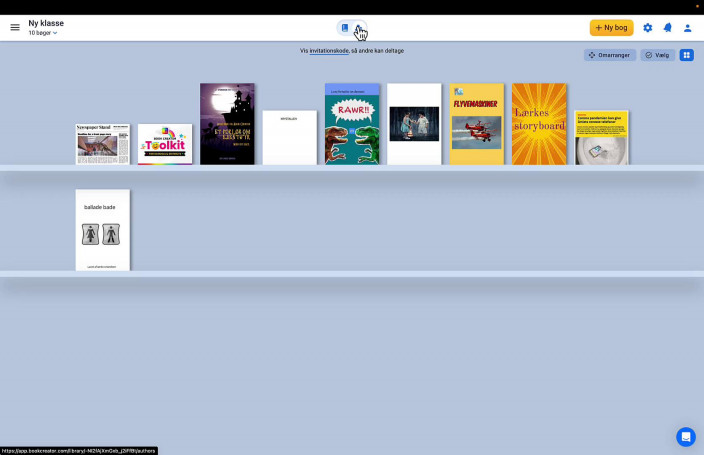The width and height of the screenshot is (704, 455).
Task: Open library settings gear icon
Action: click(x=647, y=28)
